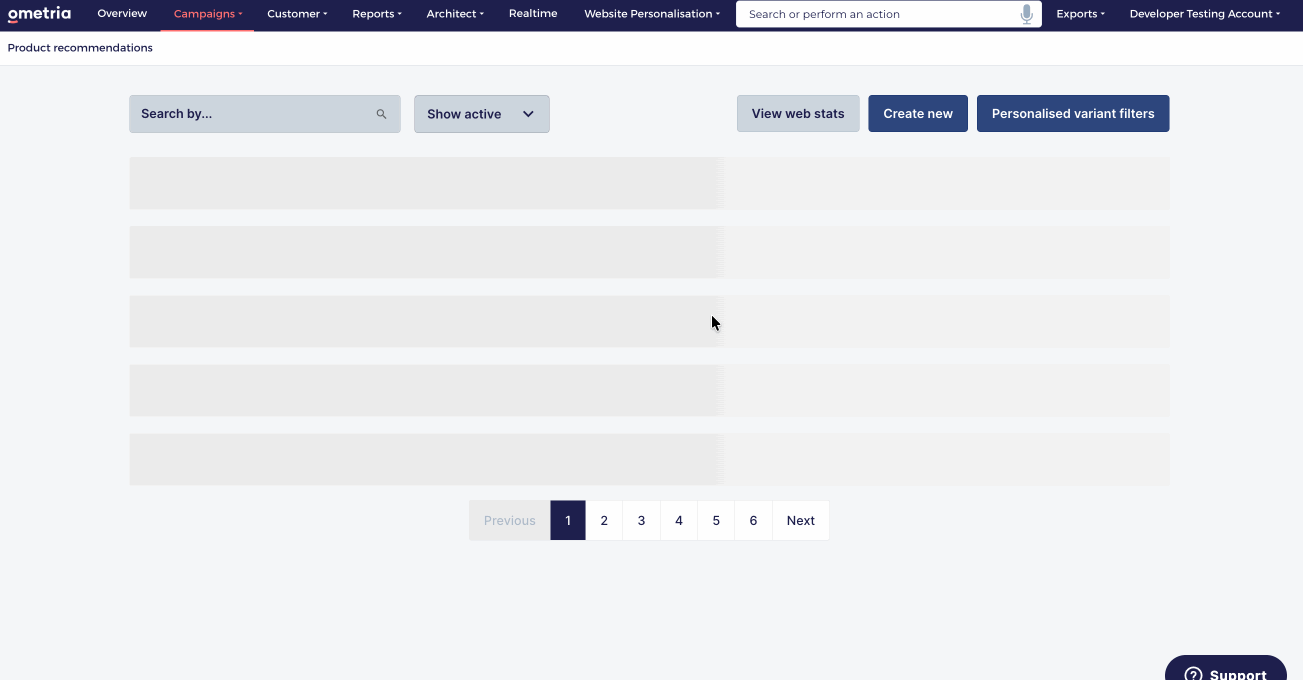Go to page 6
1303x680 pixels.
[753, 521]
